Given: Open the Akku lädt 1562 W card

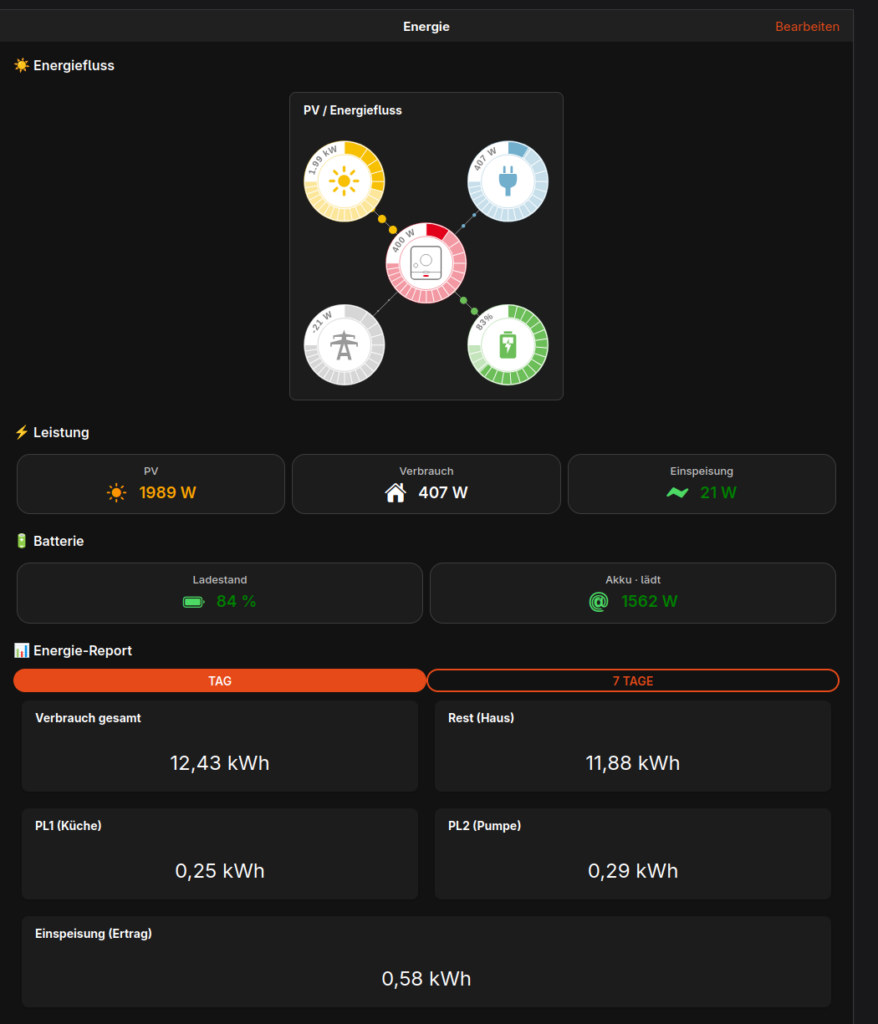Looking at the screenshot, I should click(x=633, y=593).
